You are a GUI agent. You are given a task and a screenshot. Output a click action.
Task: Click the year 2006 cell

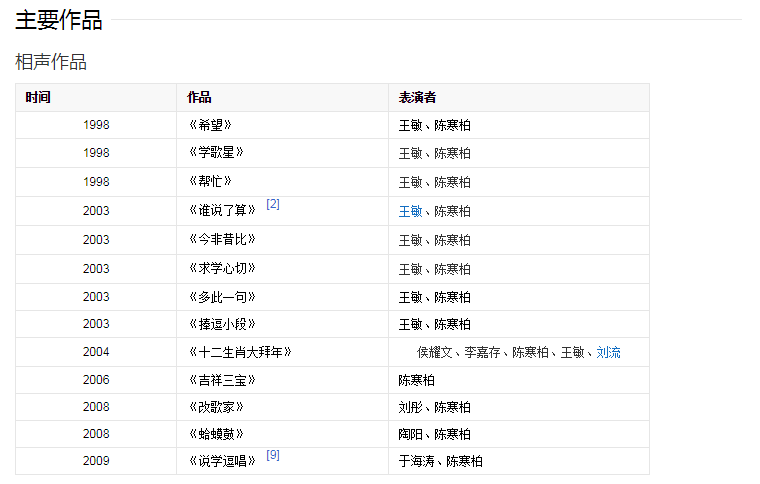pos(96,380)
